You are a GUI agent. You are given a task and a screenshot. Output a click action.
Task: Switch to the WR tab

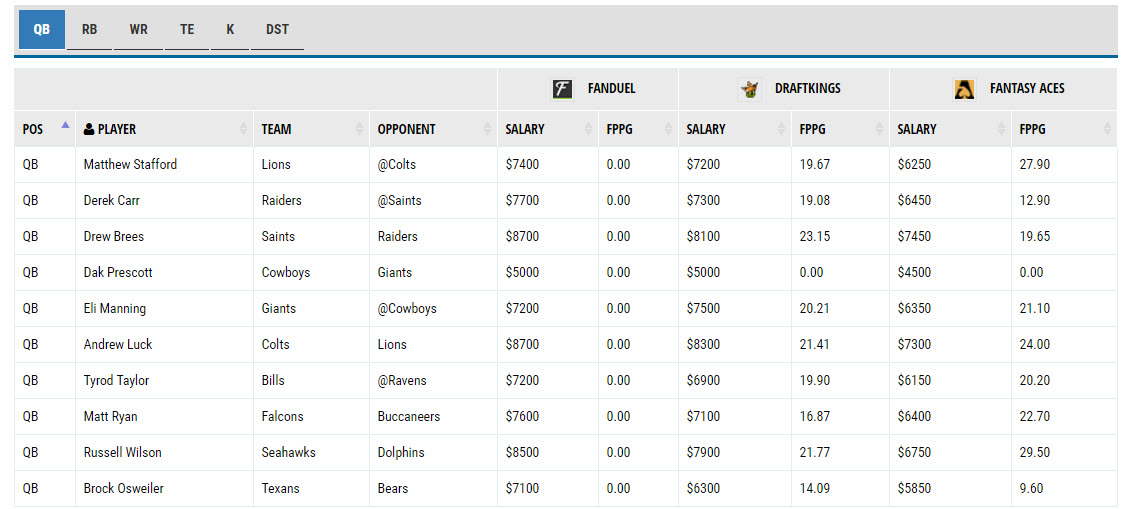point(138,29)
